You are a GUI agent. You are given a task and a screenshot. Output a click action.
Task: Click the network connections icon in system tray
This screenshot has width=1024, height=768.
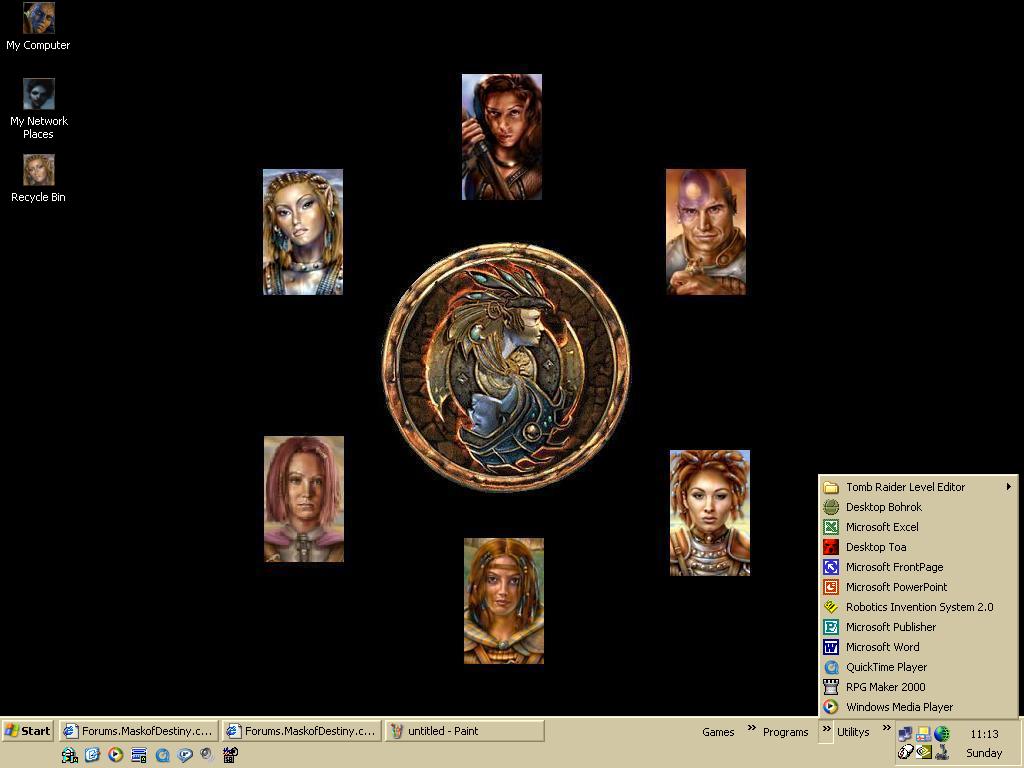[x=905, y=734]
